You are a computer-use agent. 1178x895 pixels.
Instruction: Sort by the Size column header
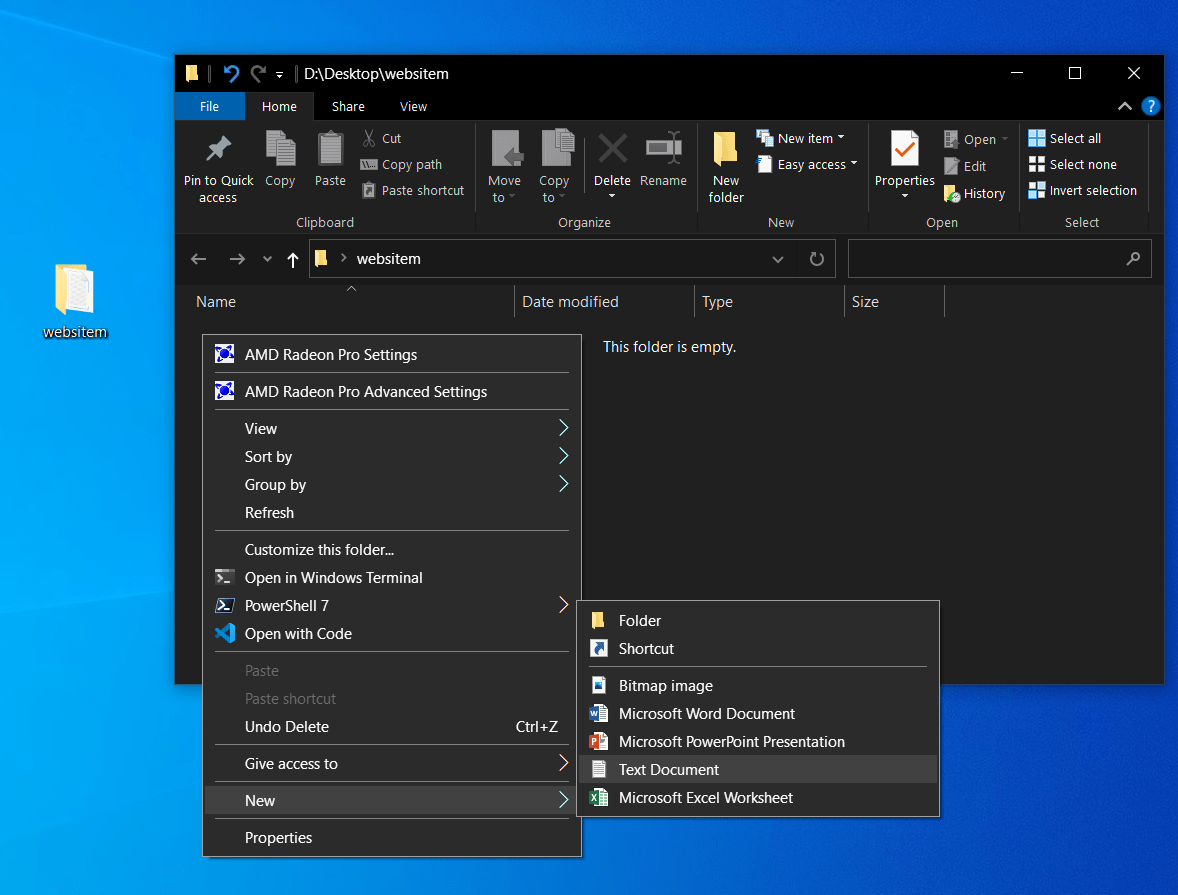point(865,301)
